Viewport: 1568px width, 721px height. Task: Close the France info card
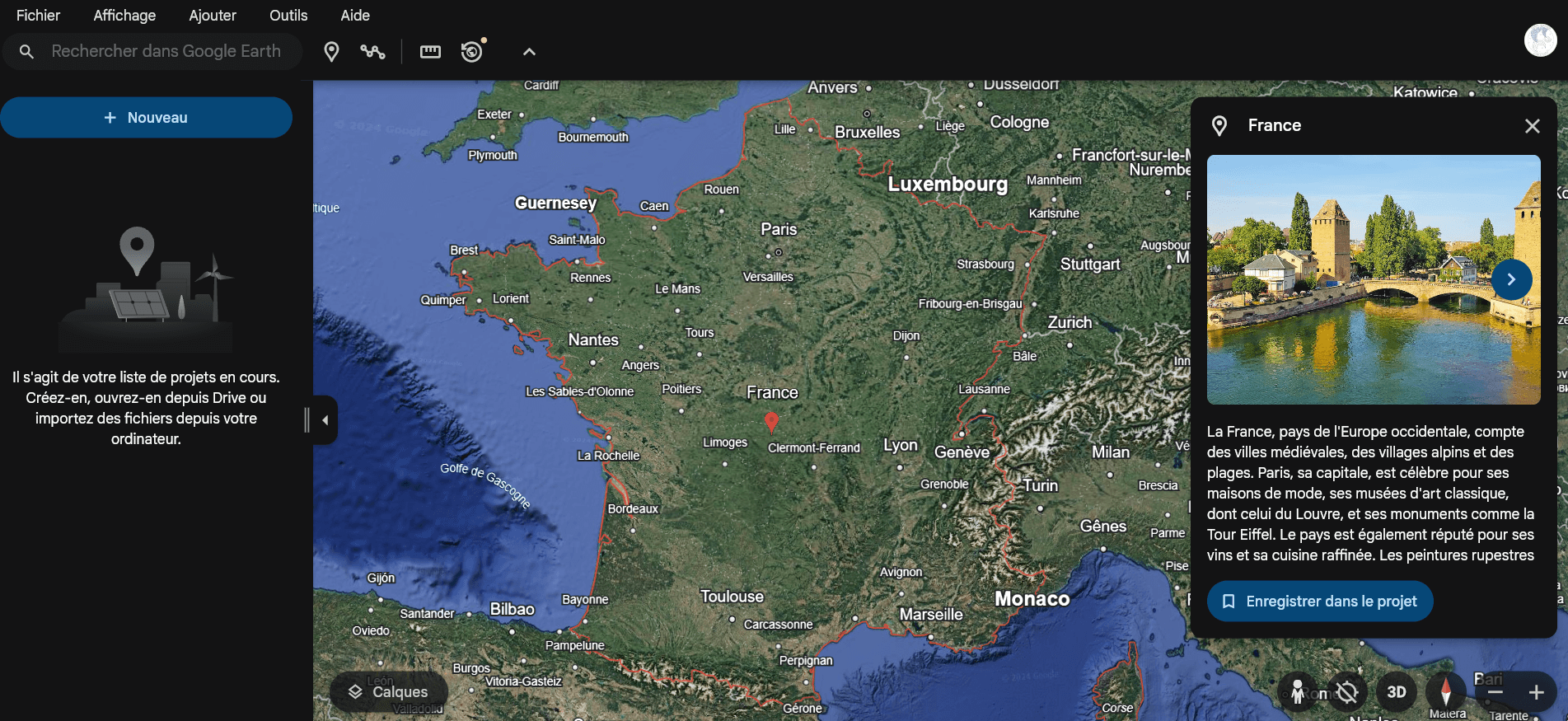(1532, 126)
